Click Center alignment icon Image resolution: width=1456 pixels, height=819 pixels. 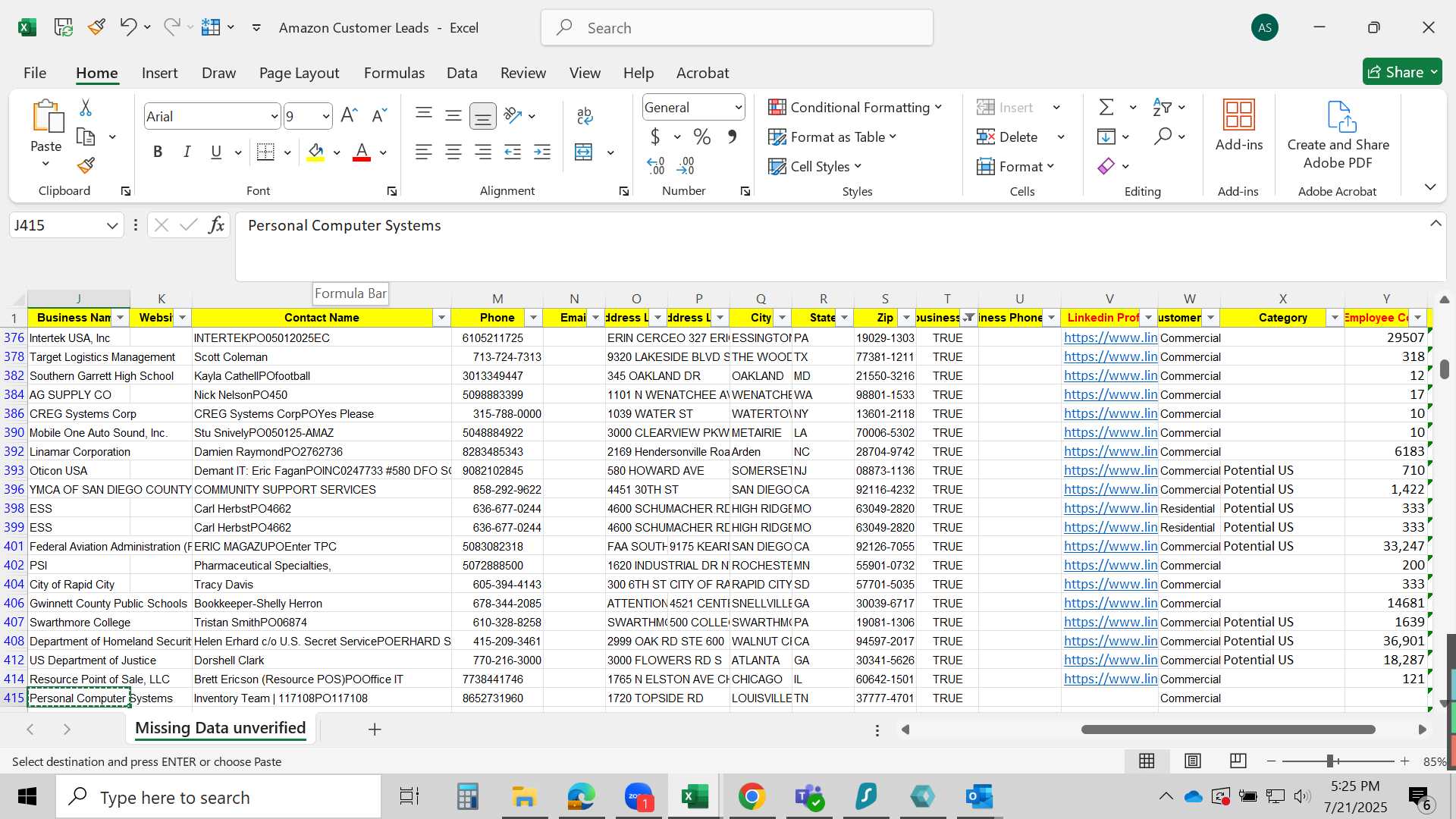[453, 152]
